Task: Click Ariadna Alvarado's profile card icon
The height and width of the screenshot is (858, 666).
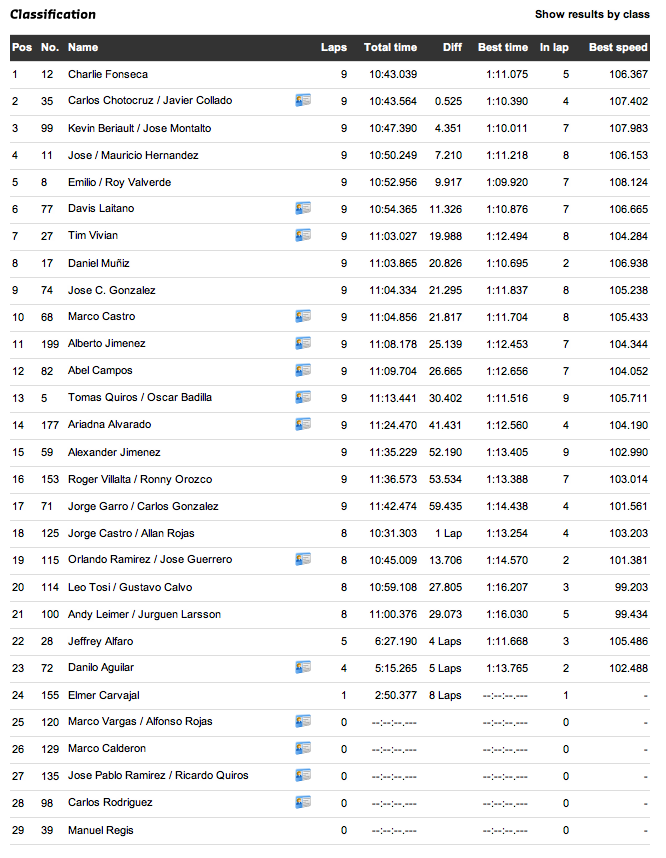Action: [x=303, y=424]
